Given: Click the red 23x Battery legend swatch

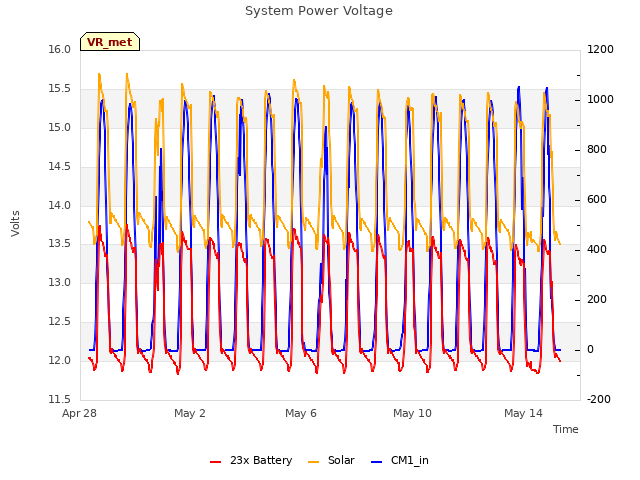Looking at the screenshot, I should coord(216,462).
